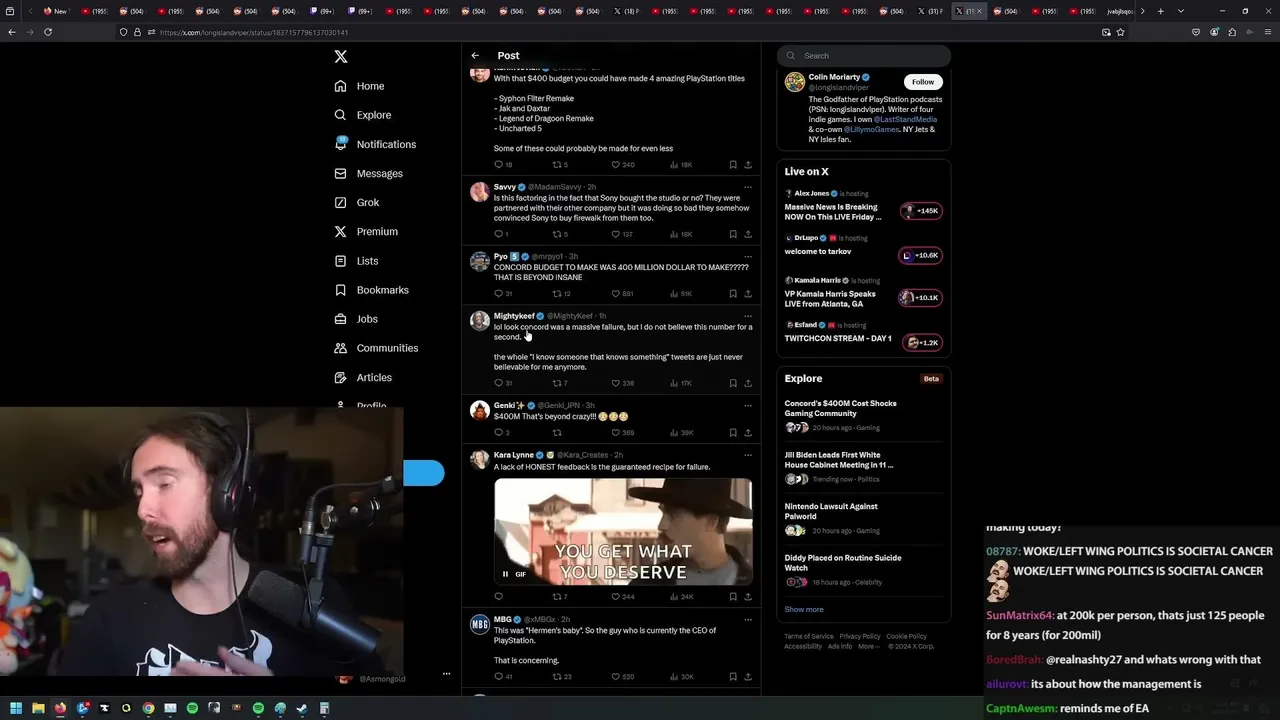Open Messages in the sidebar
1280x720 pixels.
pyautogui.click(x=368, y=173)
